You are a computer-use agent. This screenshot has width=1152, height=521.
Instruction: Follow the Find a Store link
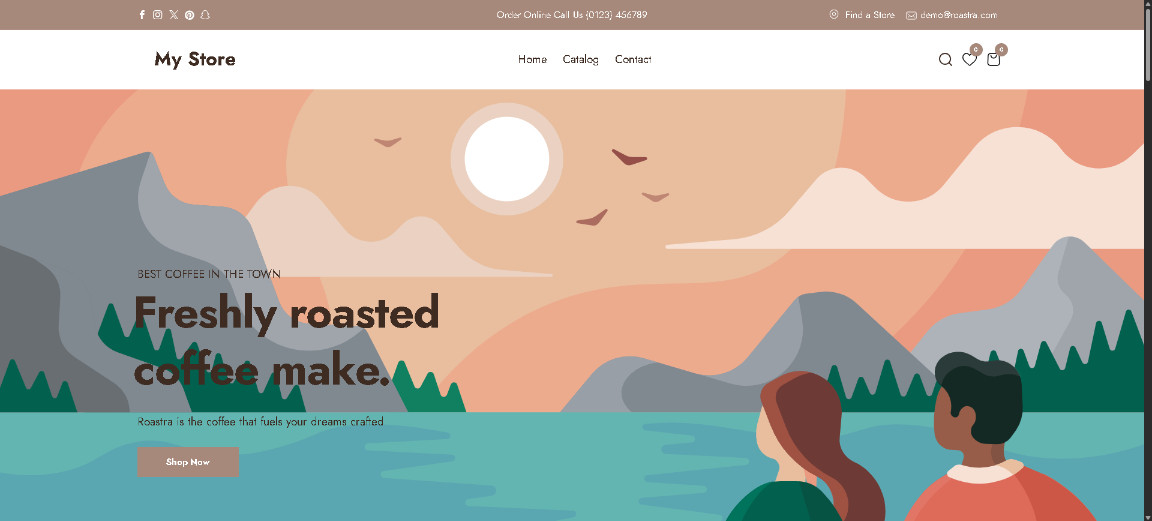[870, 15]
